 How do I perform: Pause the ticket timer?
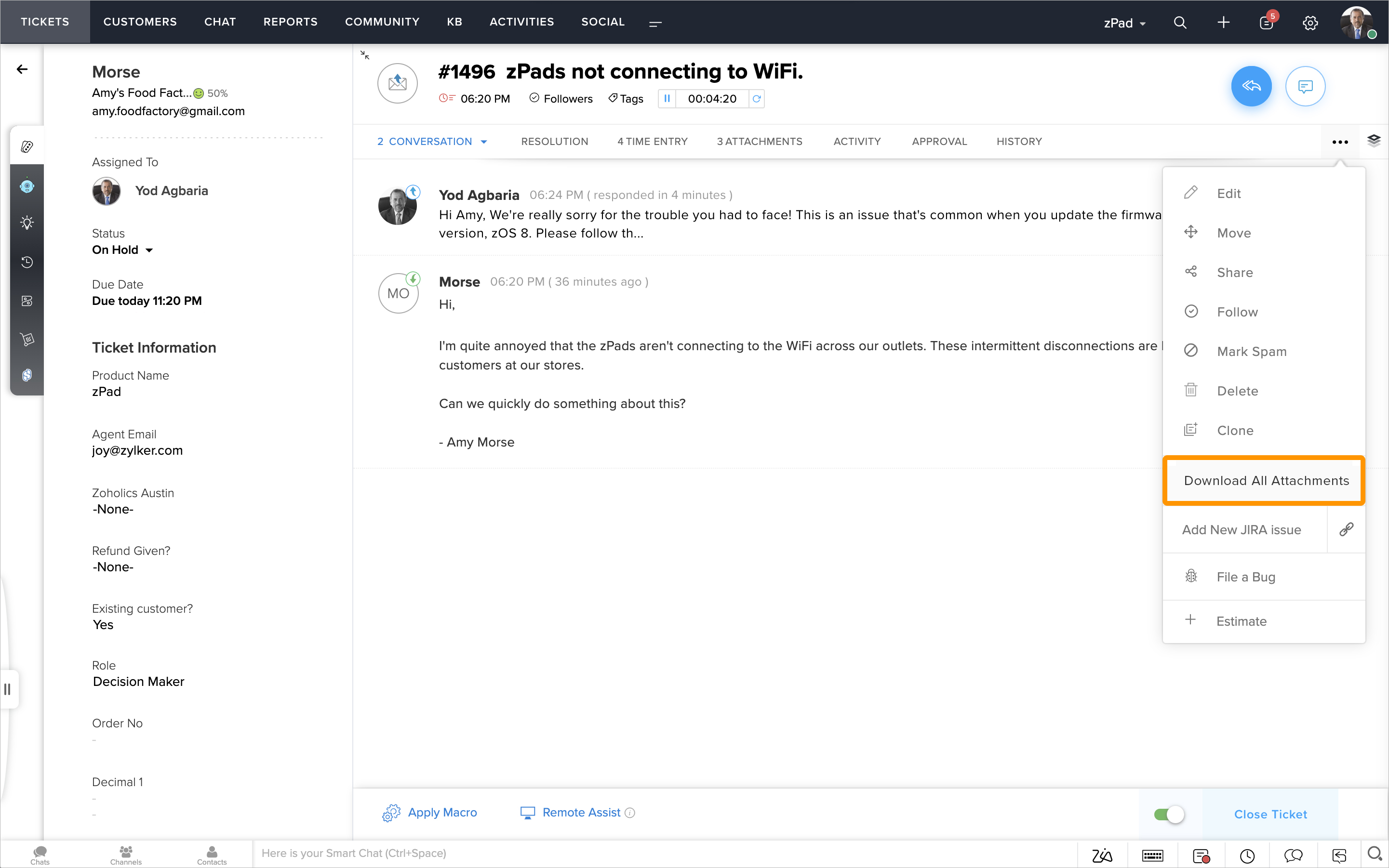667,99
